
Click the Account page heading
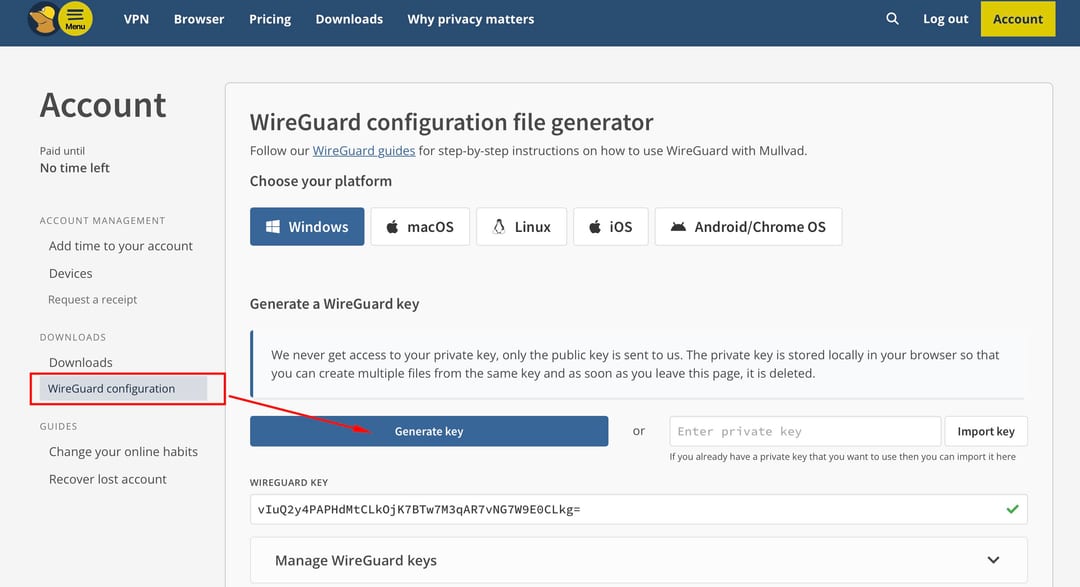coord(103,105)
